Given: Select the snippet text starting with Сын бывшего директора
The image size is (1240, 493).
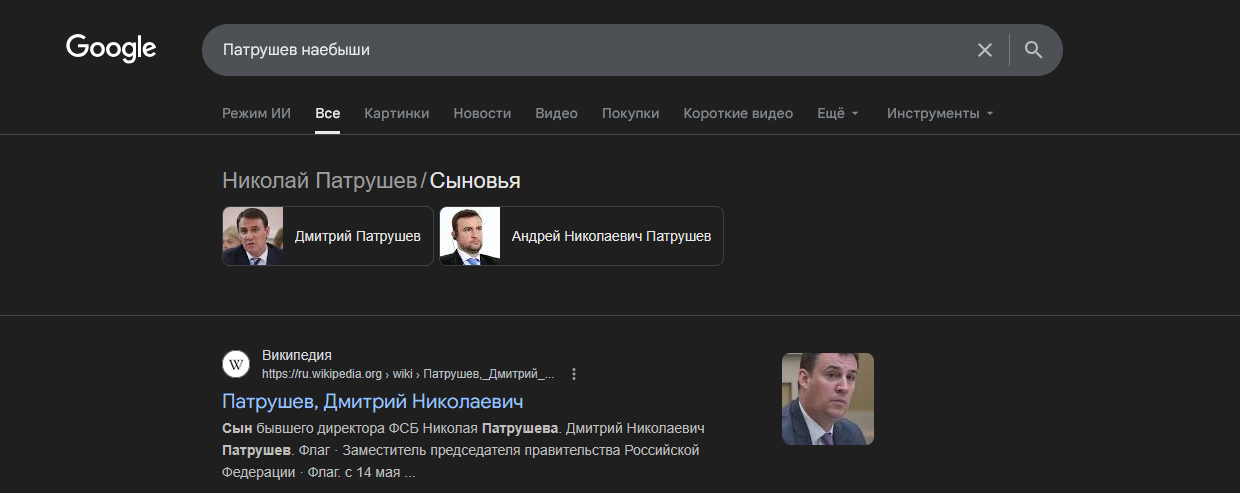Looking at the screenshot, I should point(464,450).
